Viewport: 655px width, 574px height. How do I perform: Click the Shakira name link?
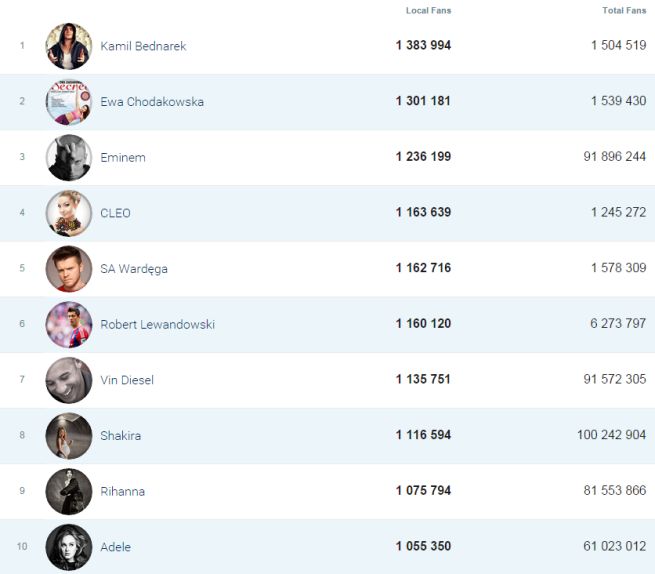(120, 436)
